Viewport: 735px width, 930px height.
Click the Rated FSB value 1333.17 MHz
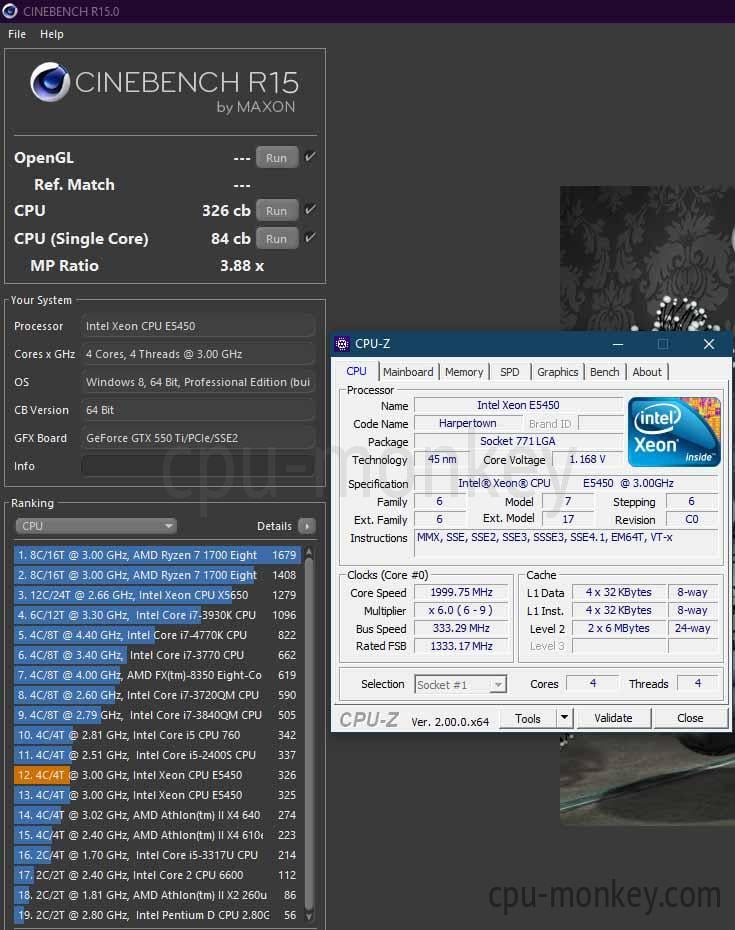tap(462, 646)
